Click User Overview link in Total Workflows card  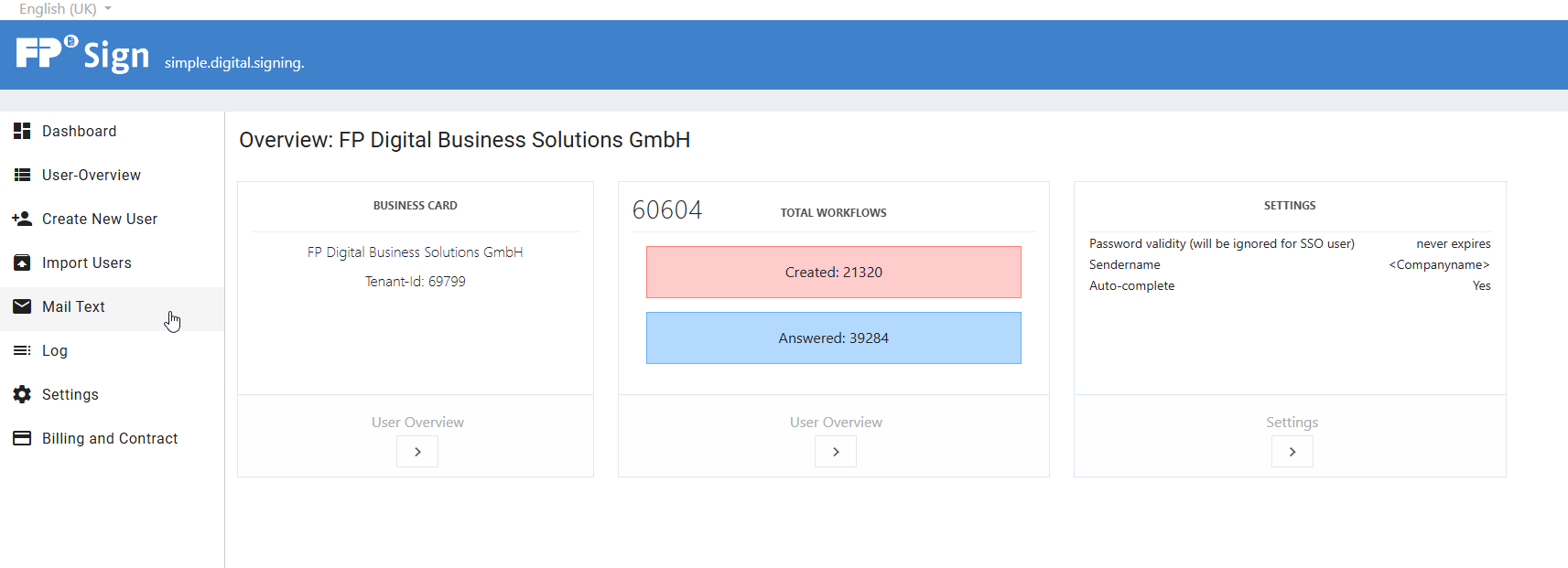pos(836,423)
